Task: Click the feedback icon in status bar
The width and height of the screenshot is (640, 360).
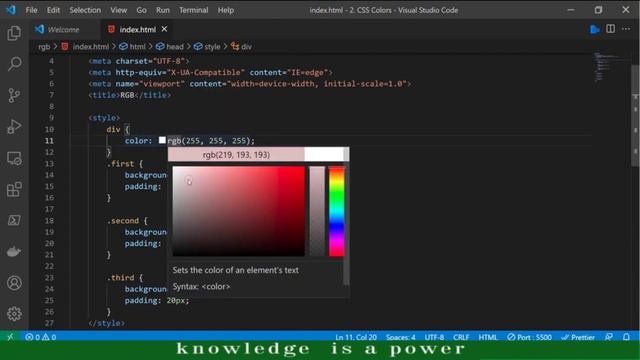Action: (609, 337)
